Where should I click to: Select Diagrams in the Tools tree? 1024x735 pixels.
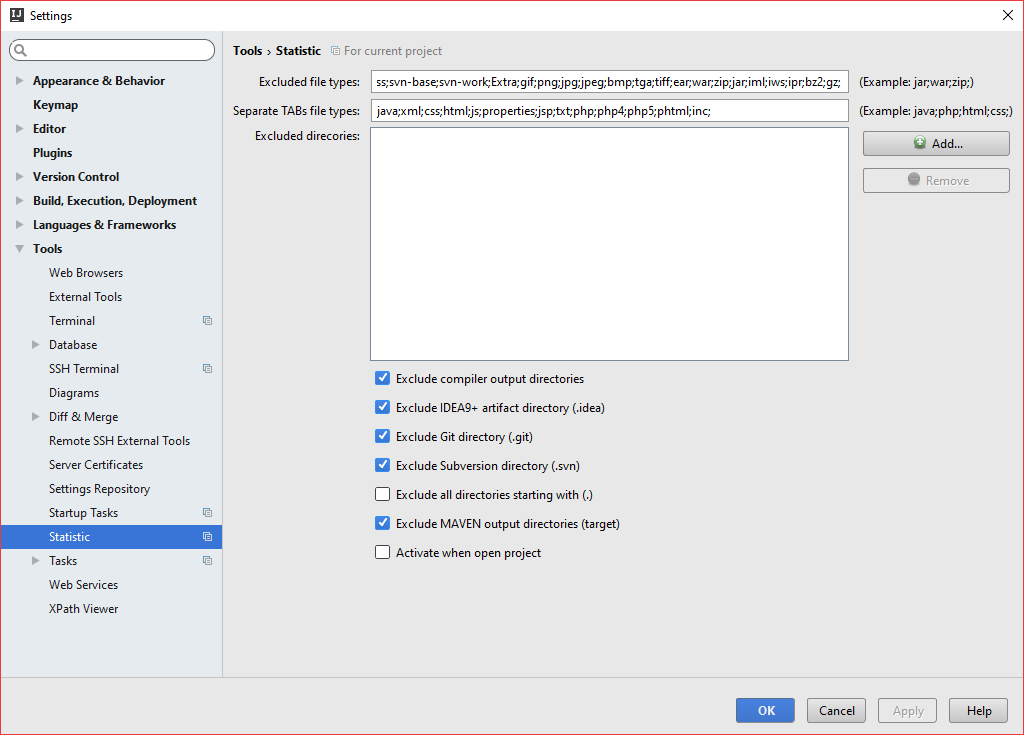click(x=74, y=393)
